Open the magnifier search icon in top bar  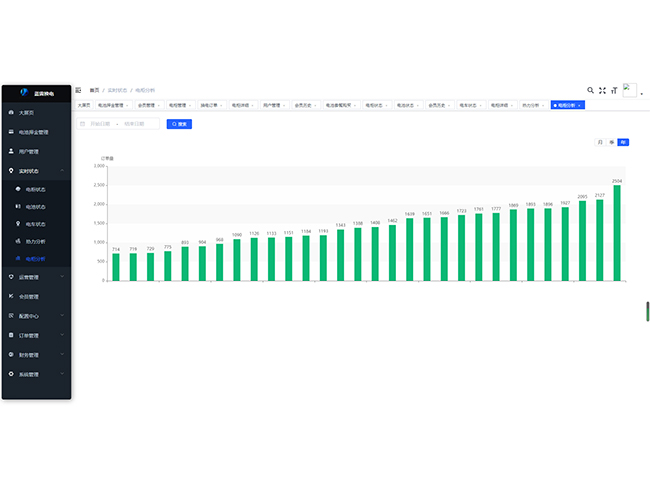point(590,90)
